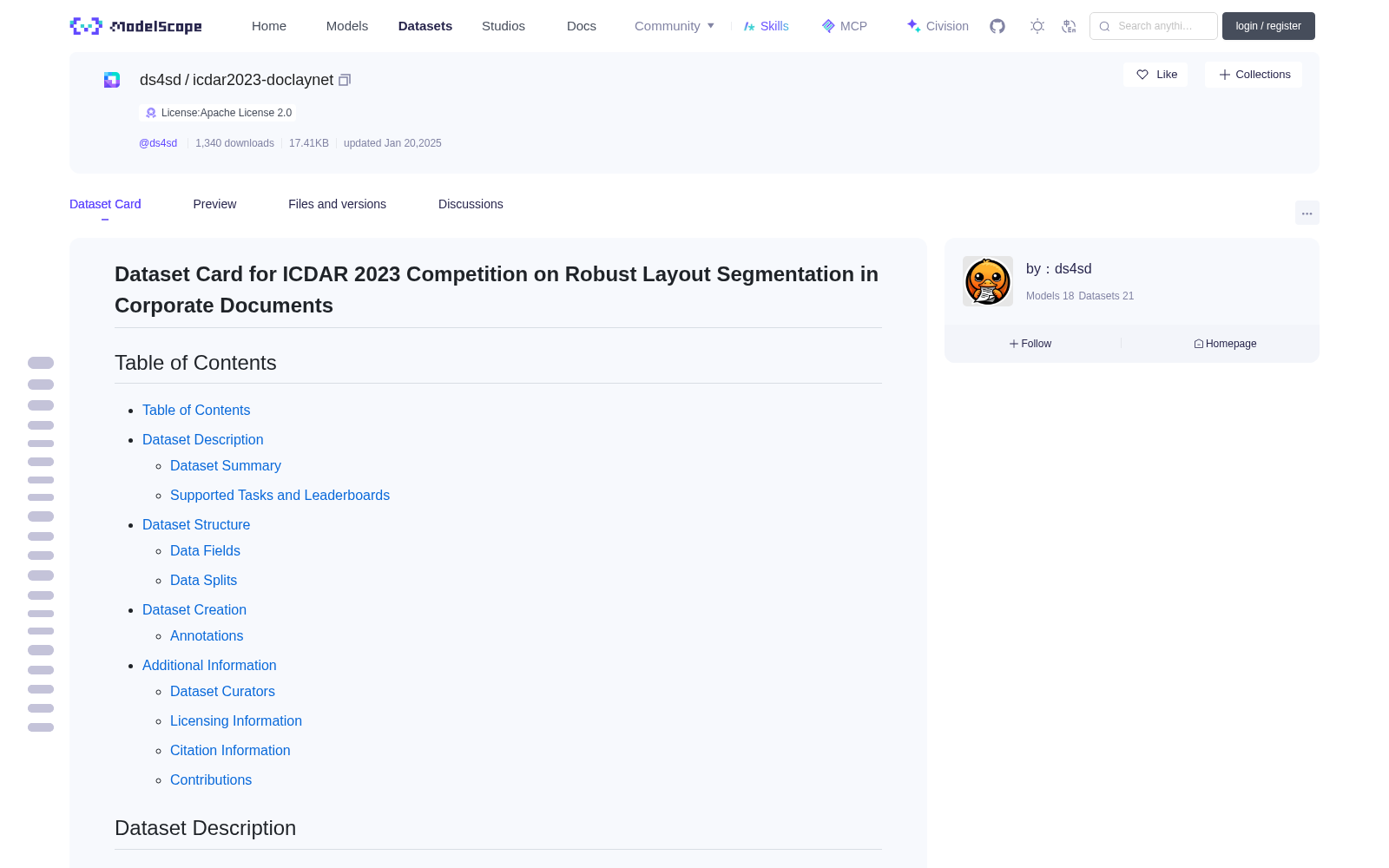This screenshot has height=868, width=1389.
Task: Add dataset to Collections
Action: point(1254,75)
